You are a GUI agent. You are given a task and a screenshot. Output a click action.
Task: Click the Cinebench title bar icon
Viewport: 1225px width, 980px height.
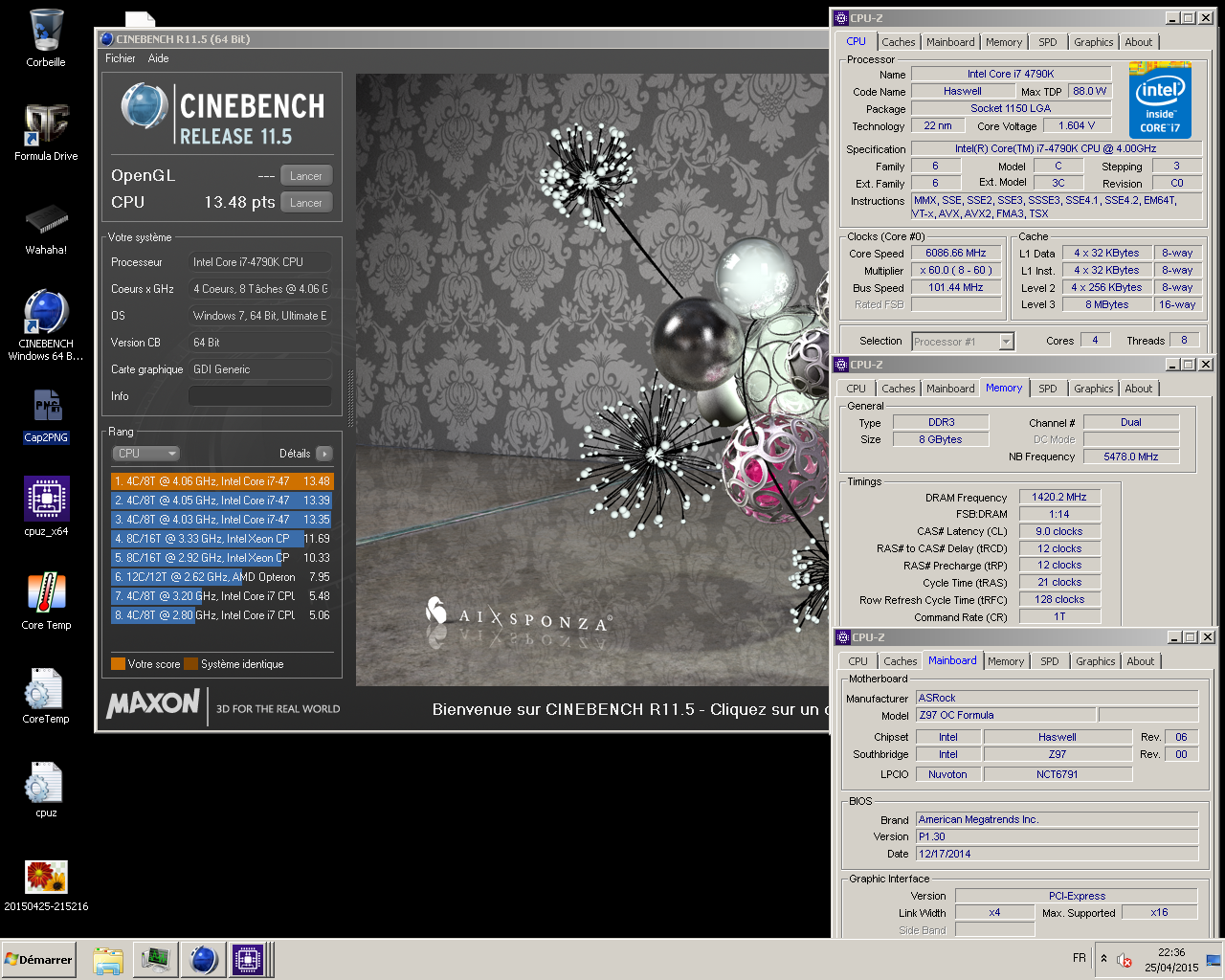click(107, 39)
